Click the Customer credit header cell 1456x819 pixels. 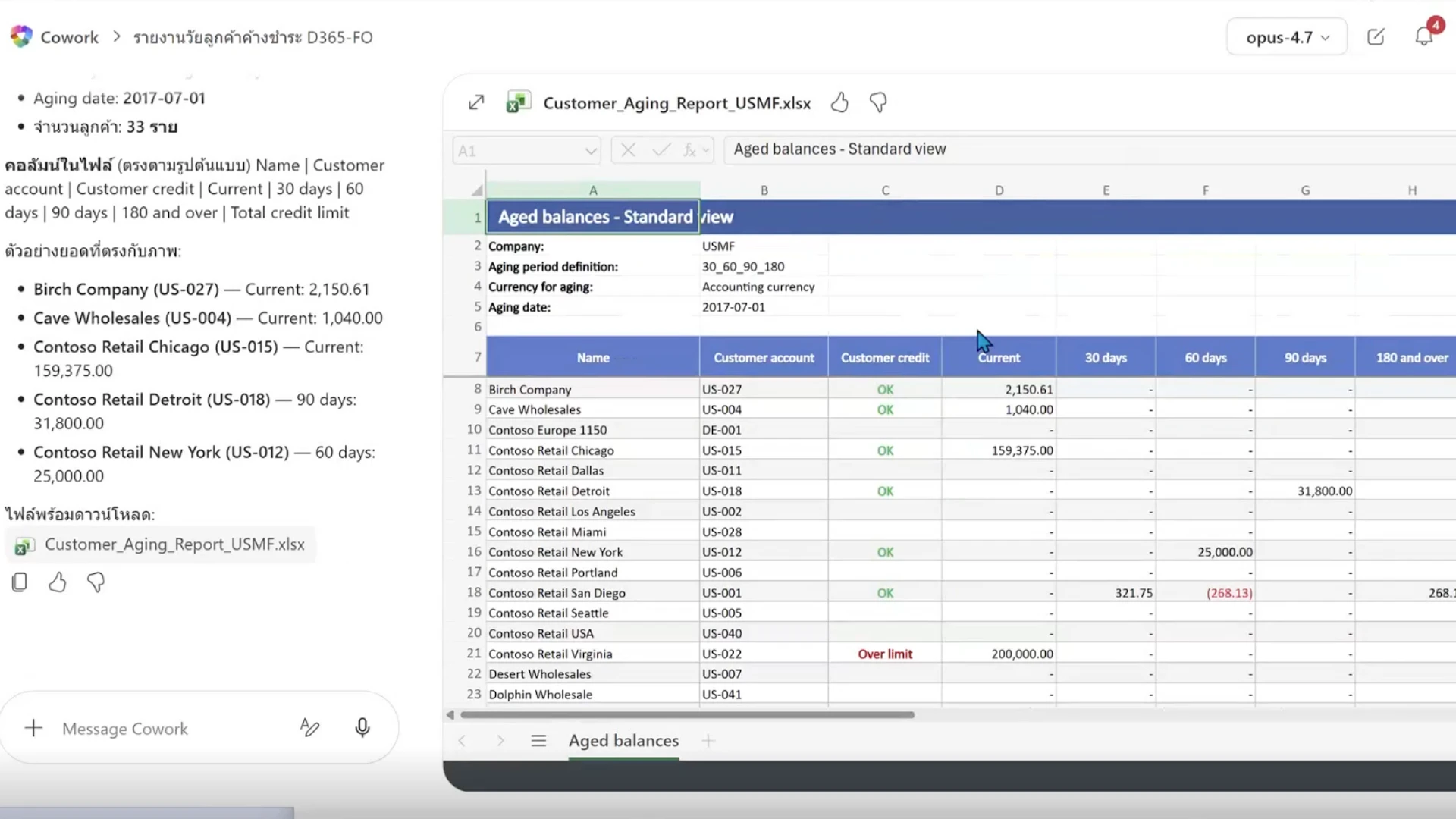tap(885, 357)
